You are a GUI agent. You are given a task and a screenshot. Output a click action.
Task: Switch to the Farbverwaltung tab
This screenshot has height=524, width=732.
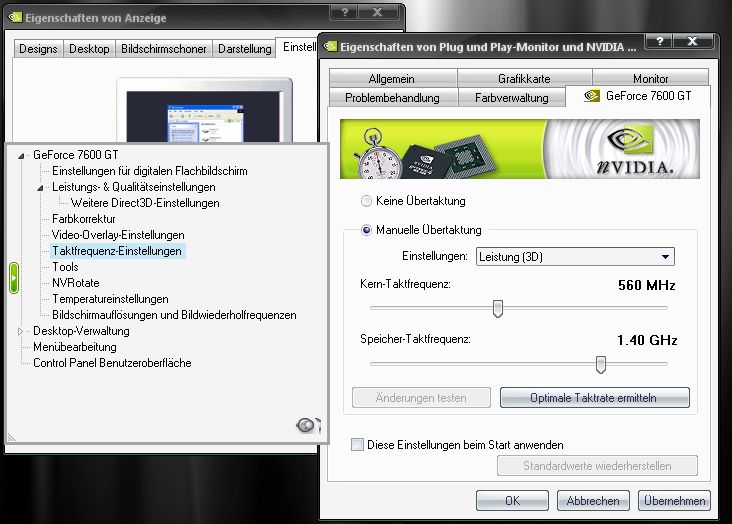[512, 98]
